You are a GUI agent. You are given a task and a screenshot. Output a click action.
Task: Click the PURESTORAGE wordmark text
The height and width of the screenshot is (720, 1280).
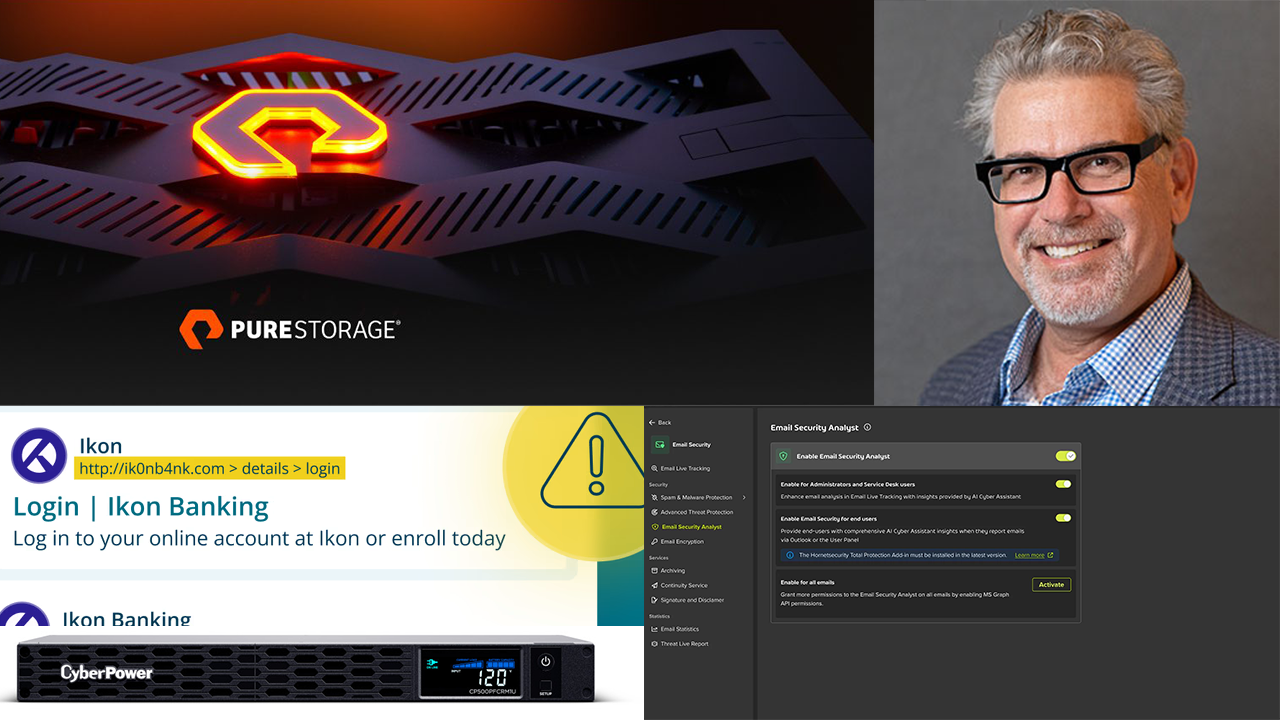point(316,330)
